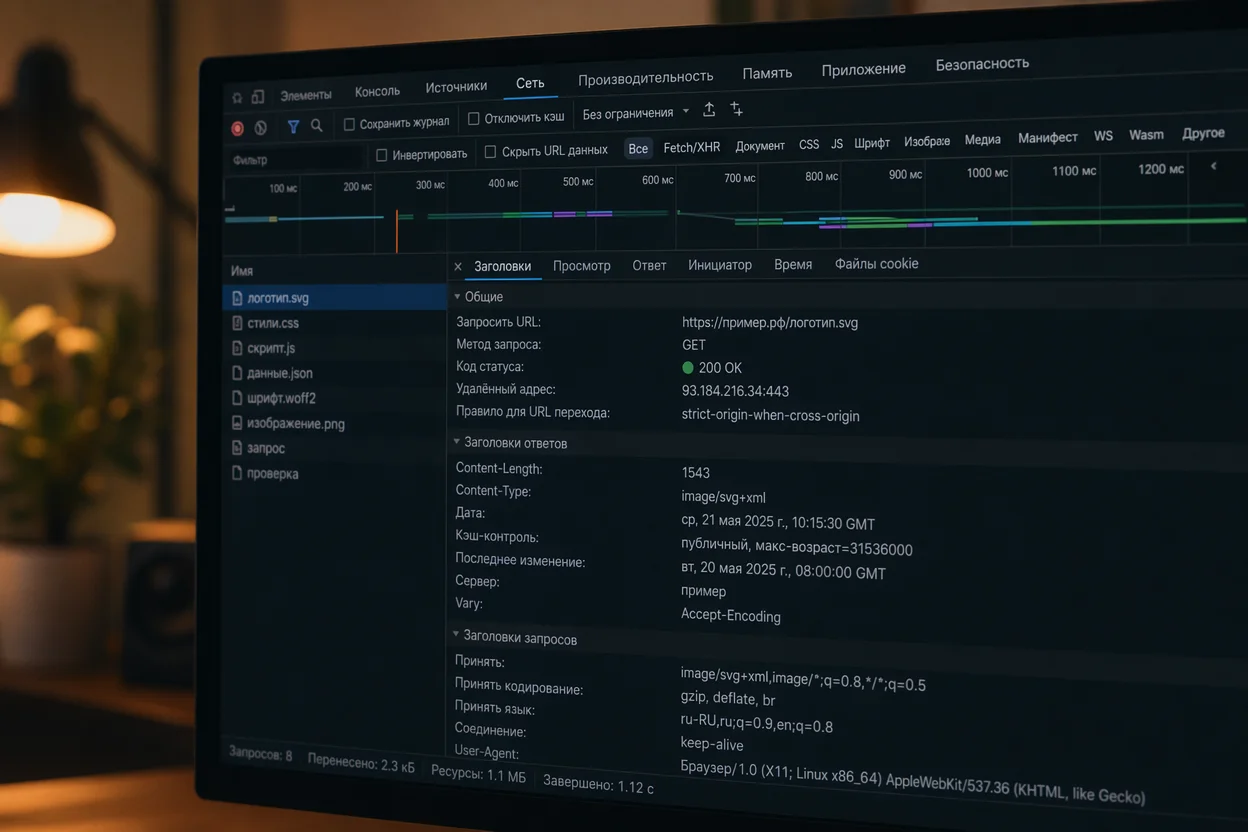Open the Просмотр tab in request details
Image resolution: width=1248 pixels, height=832 pixels.
(581, 266)
